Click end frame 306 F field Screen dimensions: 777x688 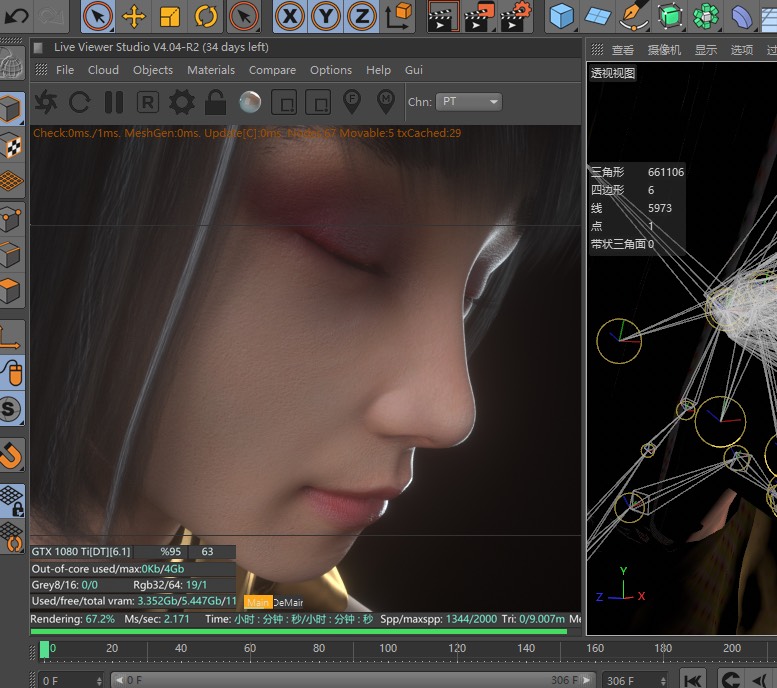(636, 681)
